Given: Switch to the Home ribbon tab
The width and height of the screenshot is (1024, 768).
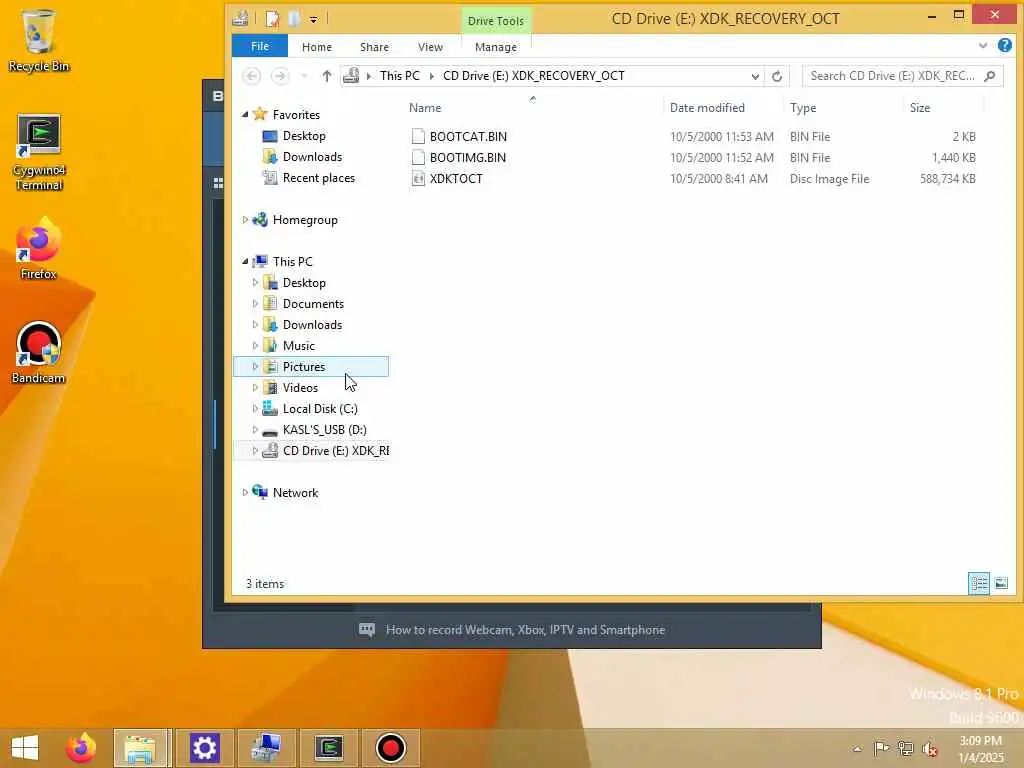Looking at the screenshot, I should coord(317,47).
